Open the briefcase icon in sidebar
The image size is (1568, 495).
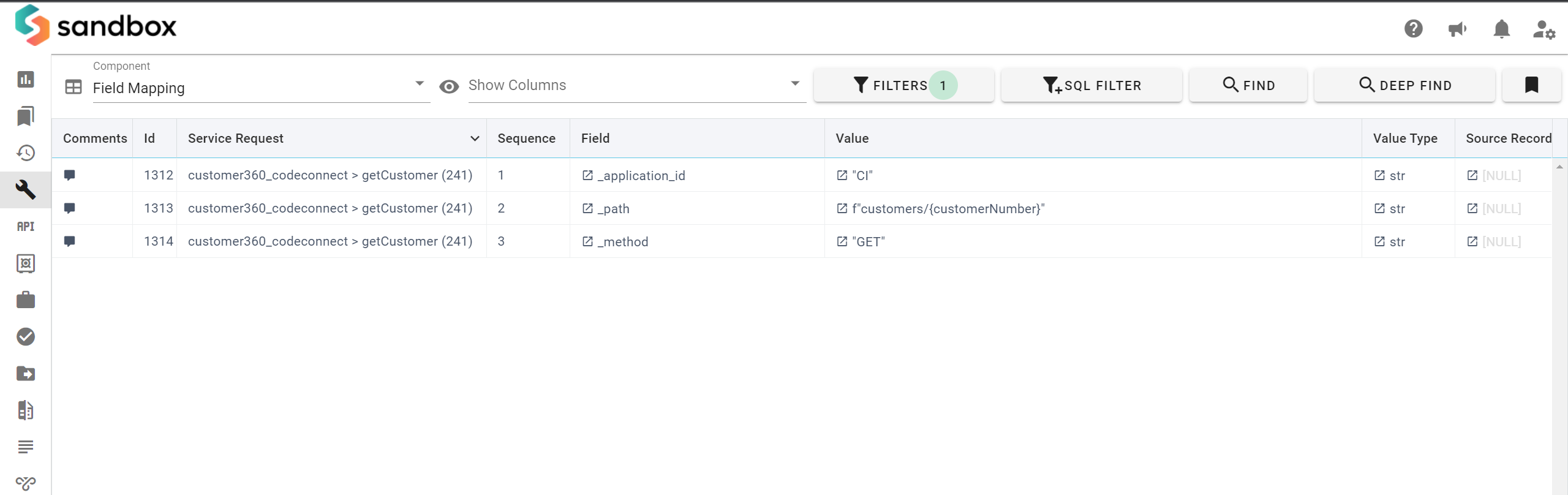26,300
